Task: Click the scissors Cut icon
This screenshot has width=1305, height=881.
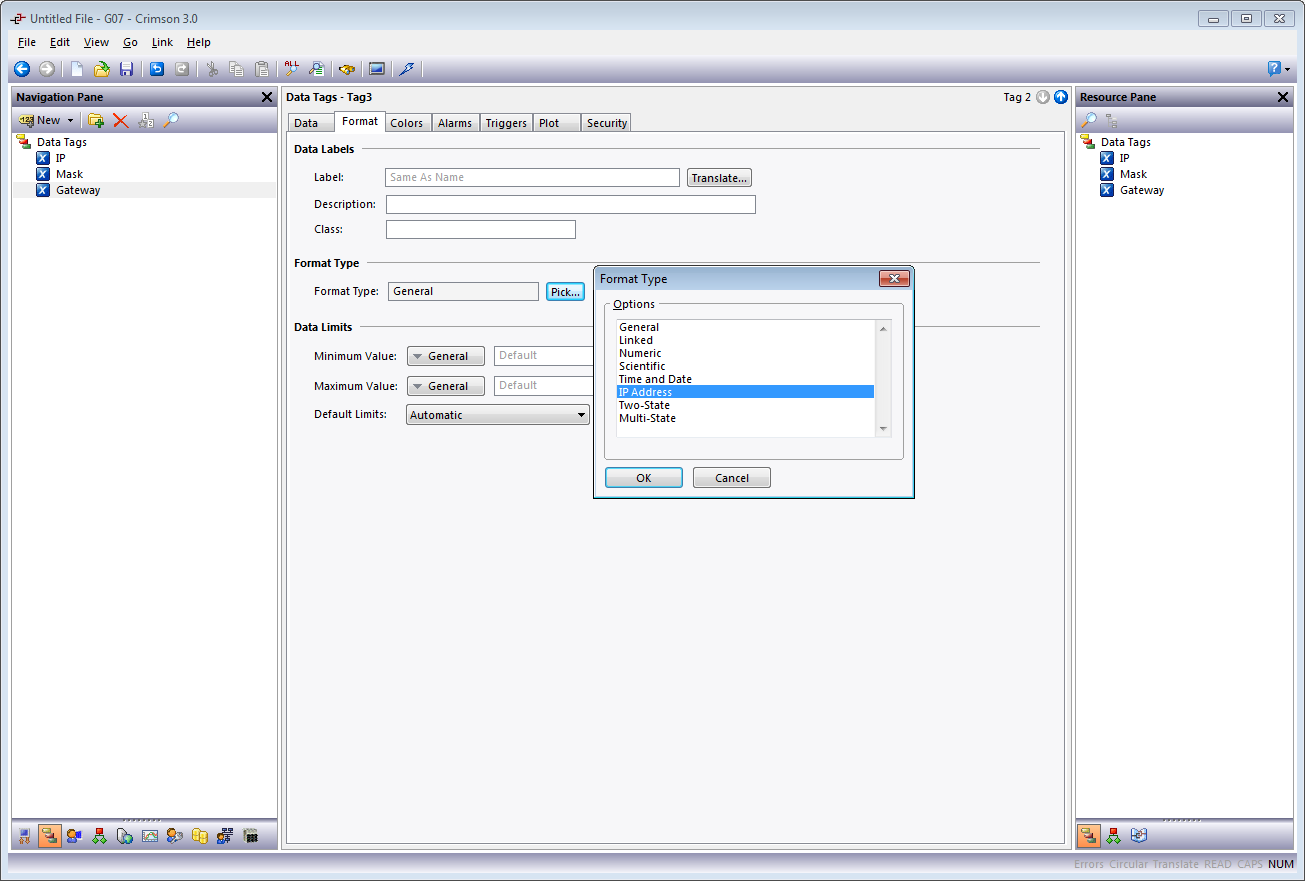Action: [x=212, y=69]
